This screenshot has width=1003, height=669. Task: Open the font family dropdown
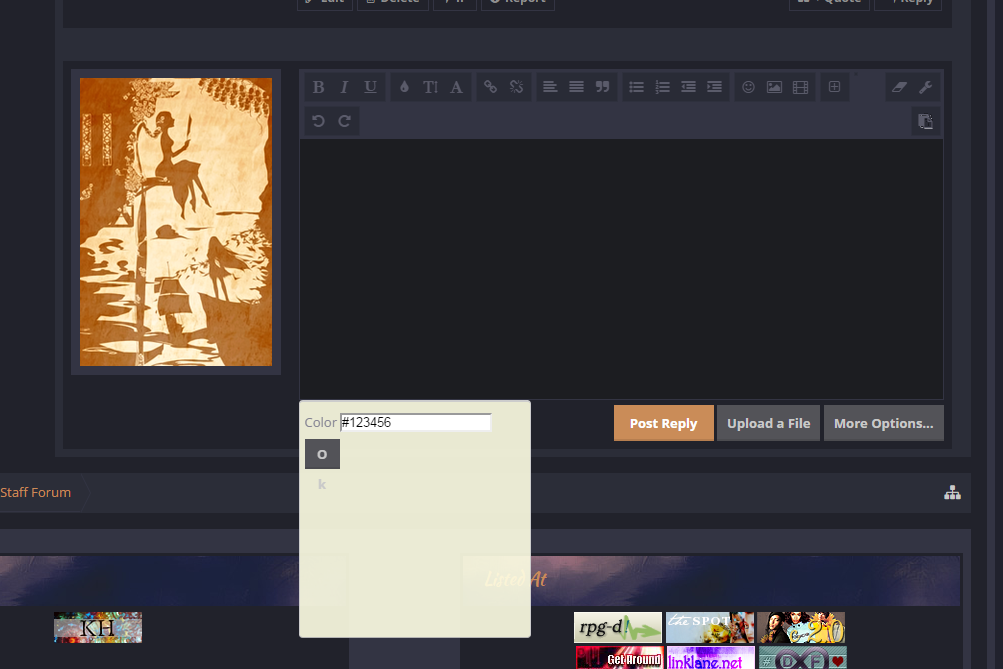(x=456, y=87)
